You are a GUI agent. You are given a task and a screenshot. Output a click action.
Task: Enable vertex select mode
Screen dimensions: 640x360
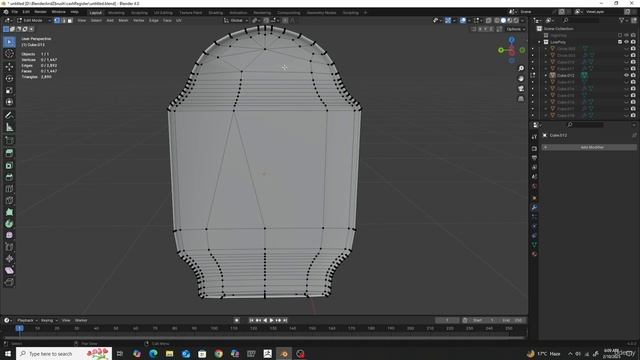(x=57, y=20)
